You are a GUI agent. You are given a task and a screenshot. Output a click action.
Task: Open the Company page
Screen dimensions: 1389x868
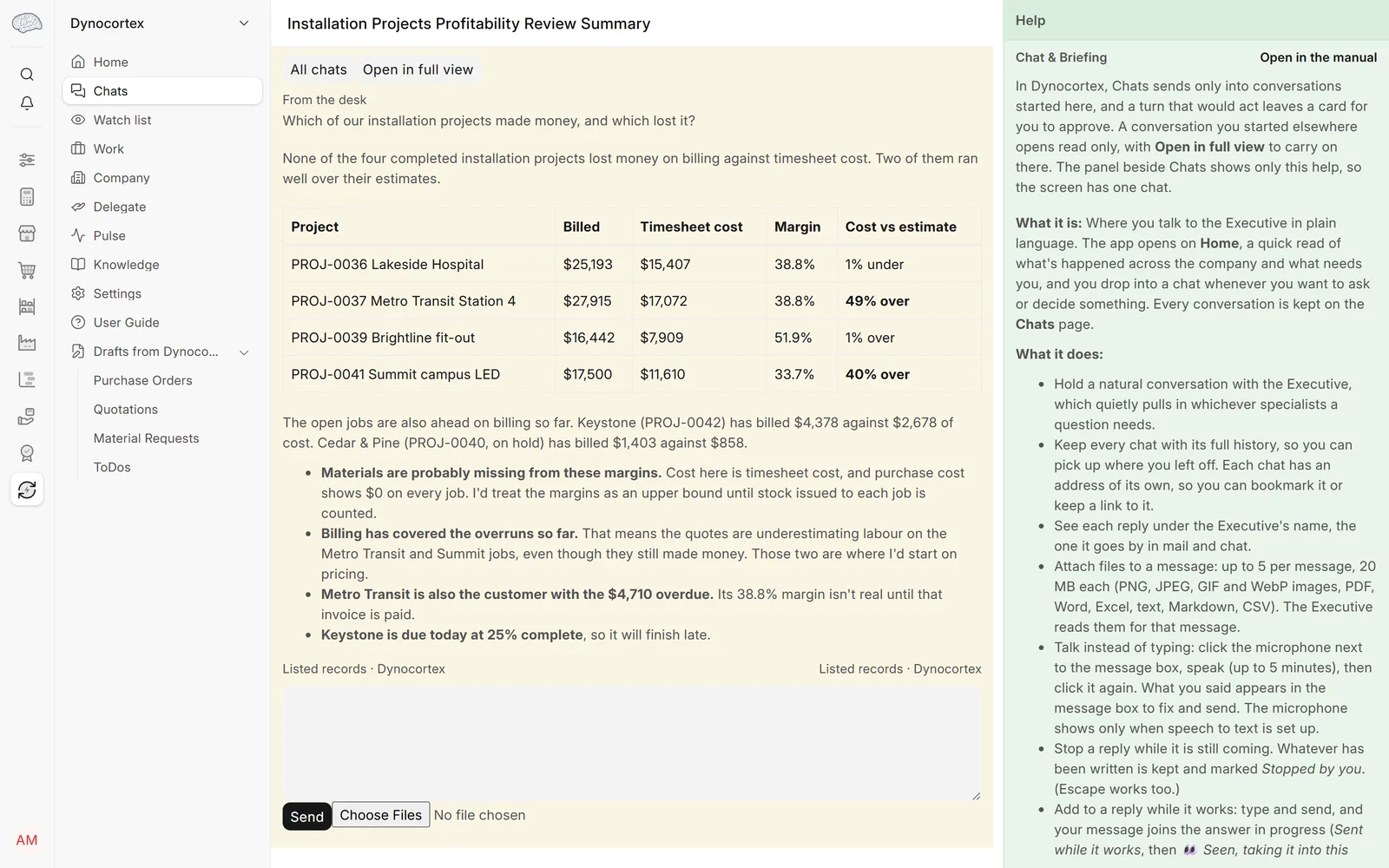tap(162, 177)
